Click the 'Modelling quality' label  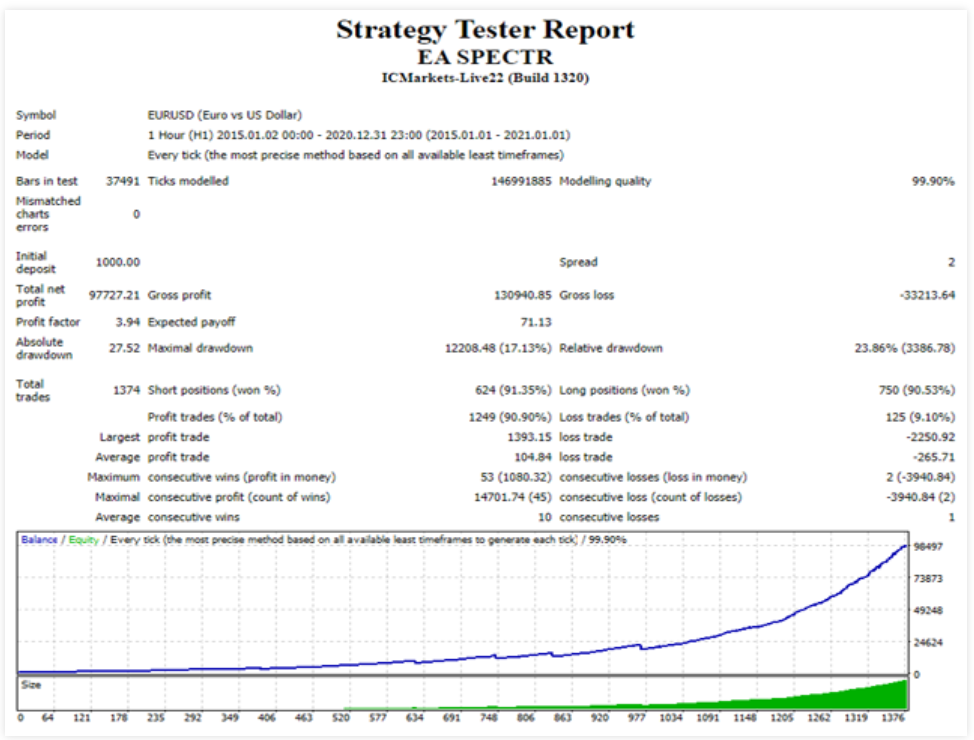point(606,181)
